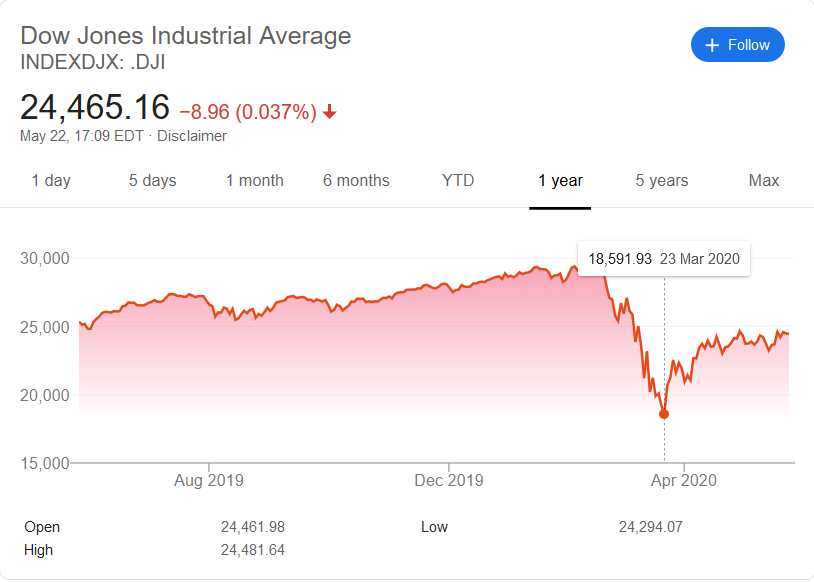Viewport: 814px width, 582px height.
Task: Select the 1 year tab
Action: tap(560, 181)
